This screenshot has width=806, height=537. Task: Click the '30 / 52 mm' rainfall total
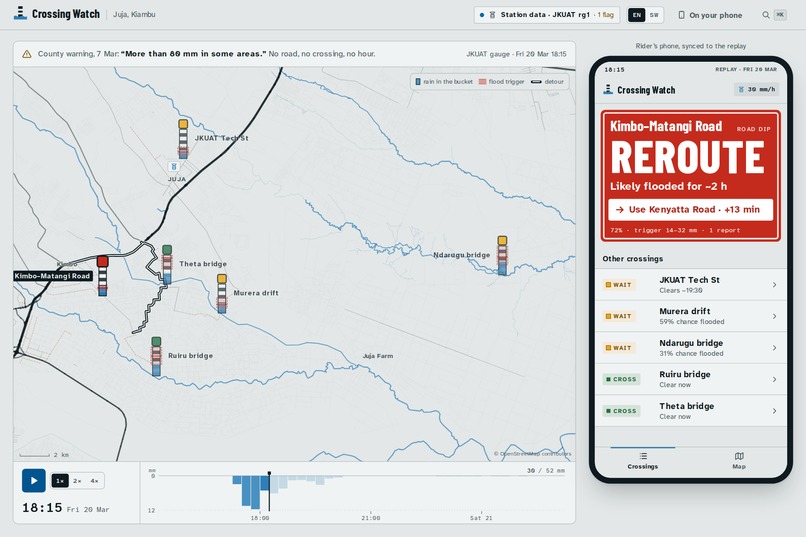[x=545, y=470]
